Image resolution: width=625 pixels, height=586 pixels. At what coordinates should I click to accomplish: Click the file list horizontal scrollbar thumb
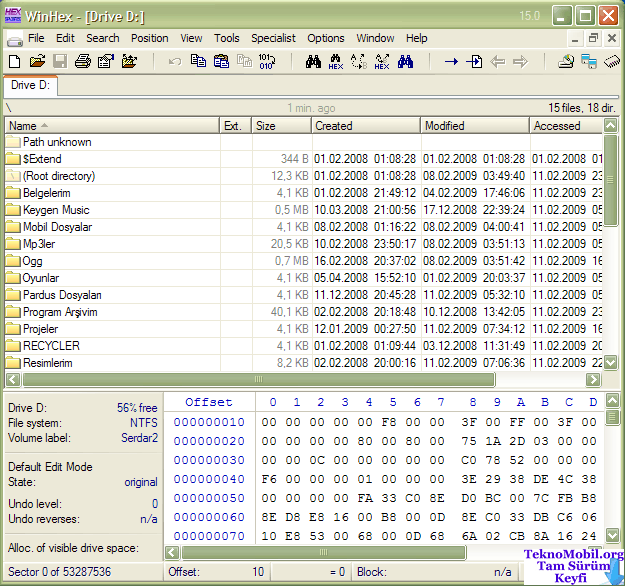coord(259,379)
